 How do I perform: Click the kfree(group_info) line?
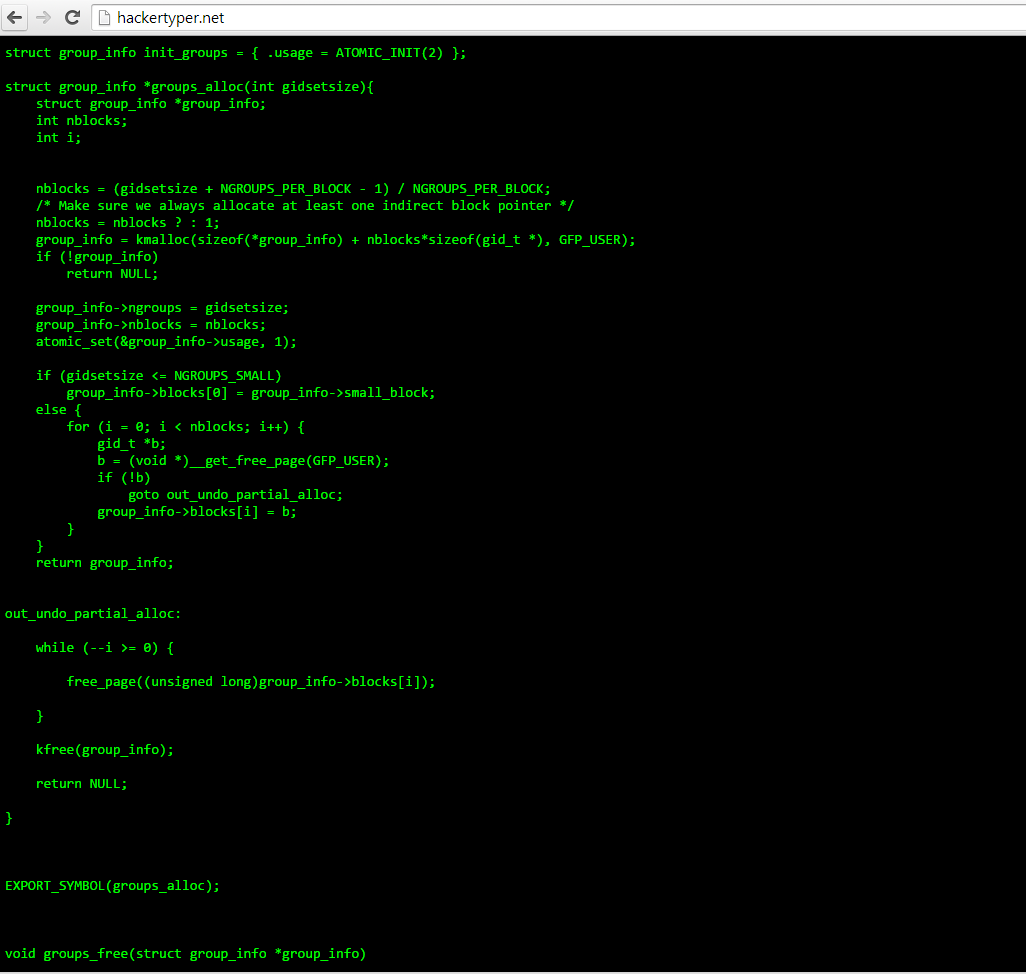click(104, 749)
